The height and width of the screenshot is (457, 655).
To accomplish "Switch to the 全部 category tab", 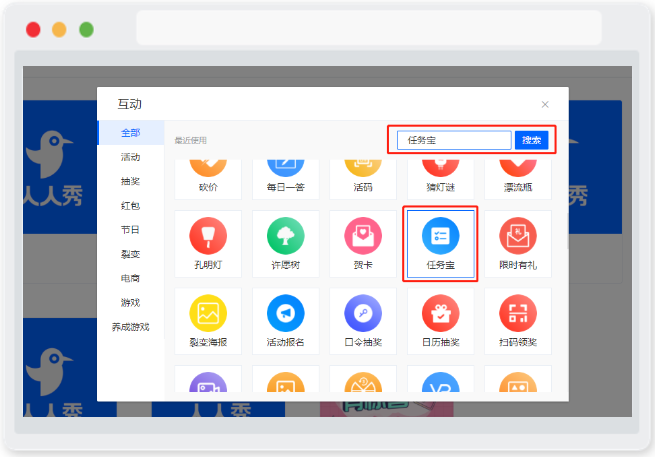I will [130, 133].
